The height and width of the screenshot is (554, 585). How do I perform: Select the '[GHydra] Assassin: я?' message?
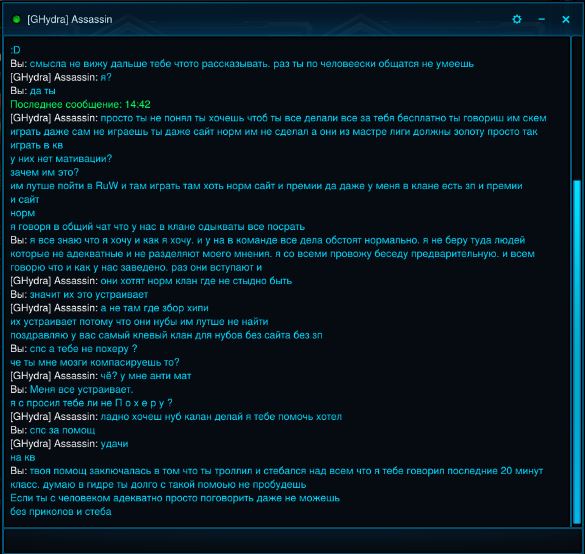point(61,77)
